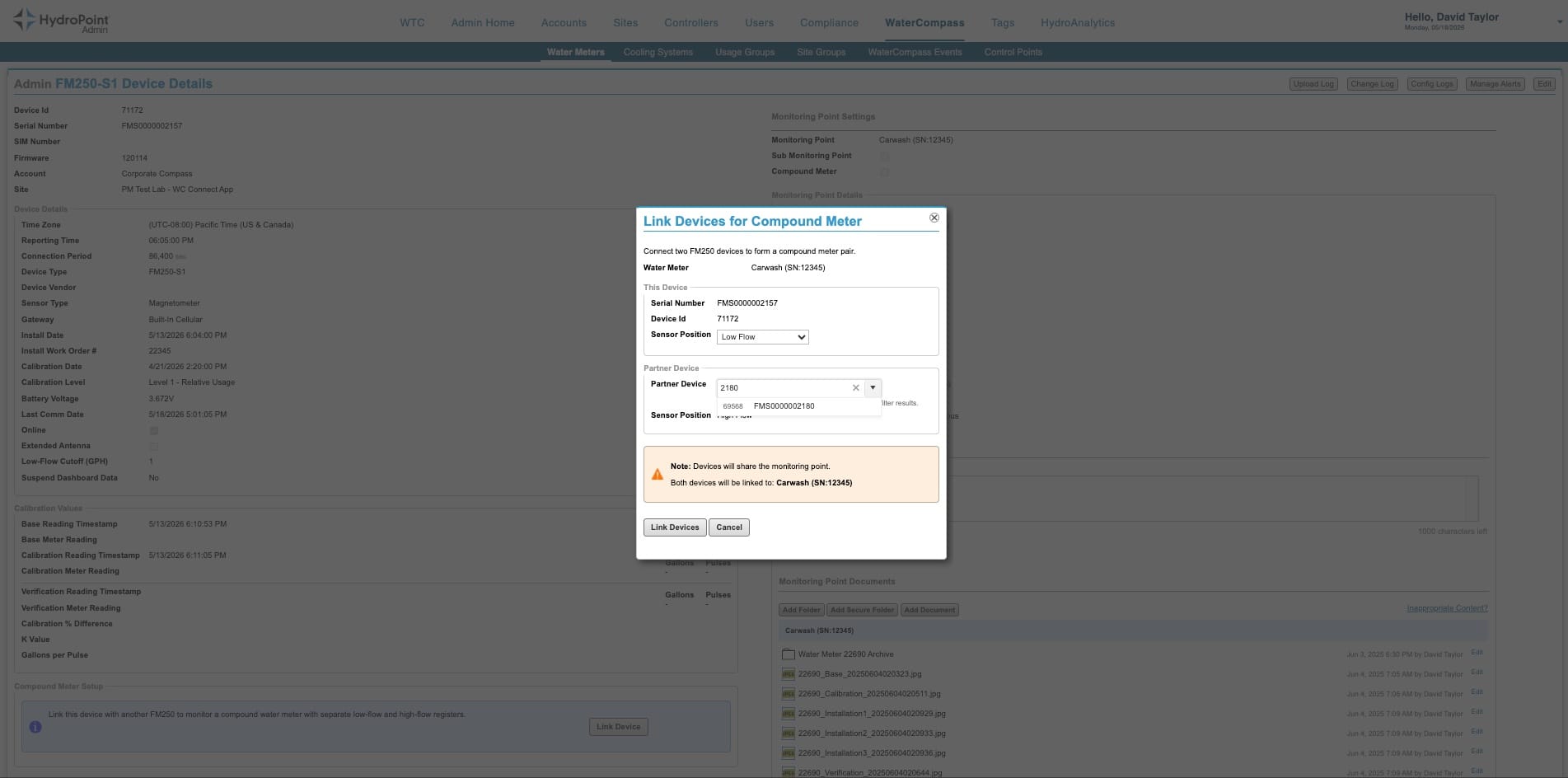The width and height of the screenshot is (1568, 778).
Task: Open the Tags menu
Action: [x=1003, y=22]
